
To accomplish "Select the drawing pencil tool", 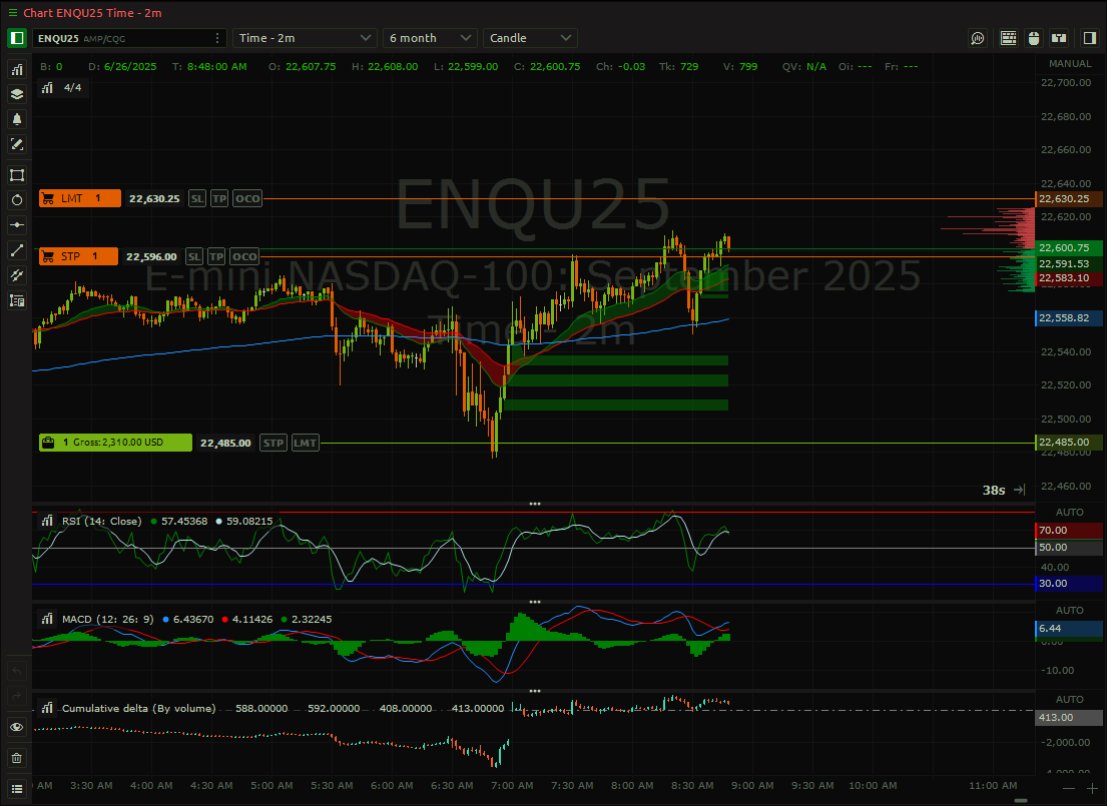I will click(17, 144).
